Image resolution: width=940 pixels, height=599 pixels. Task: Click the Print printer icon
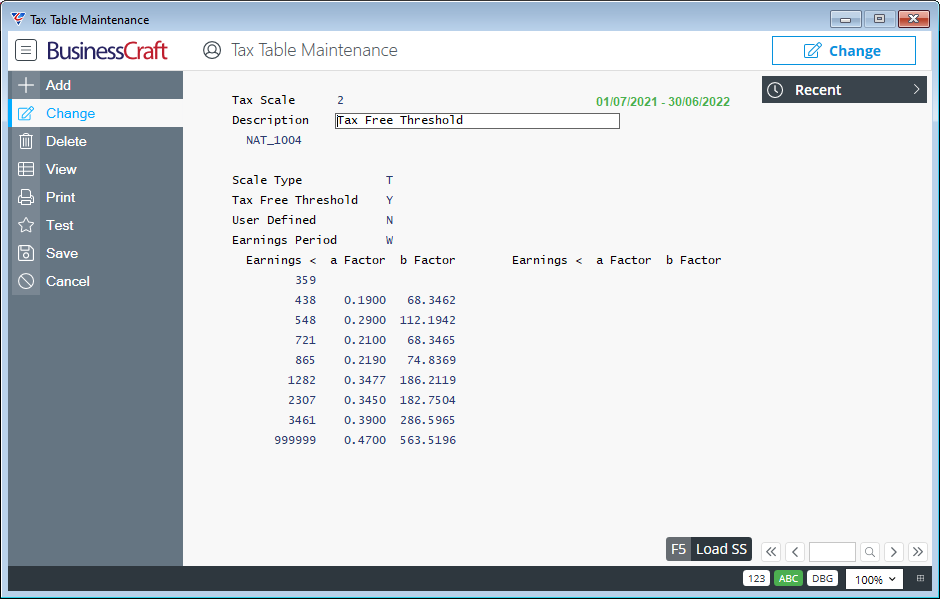(26, 197)
